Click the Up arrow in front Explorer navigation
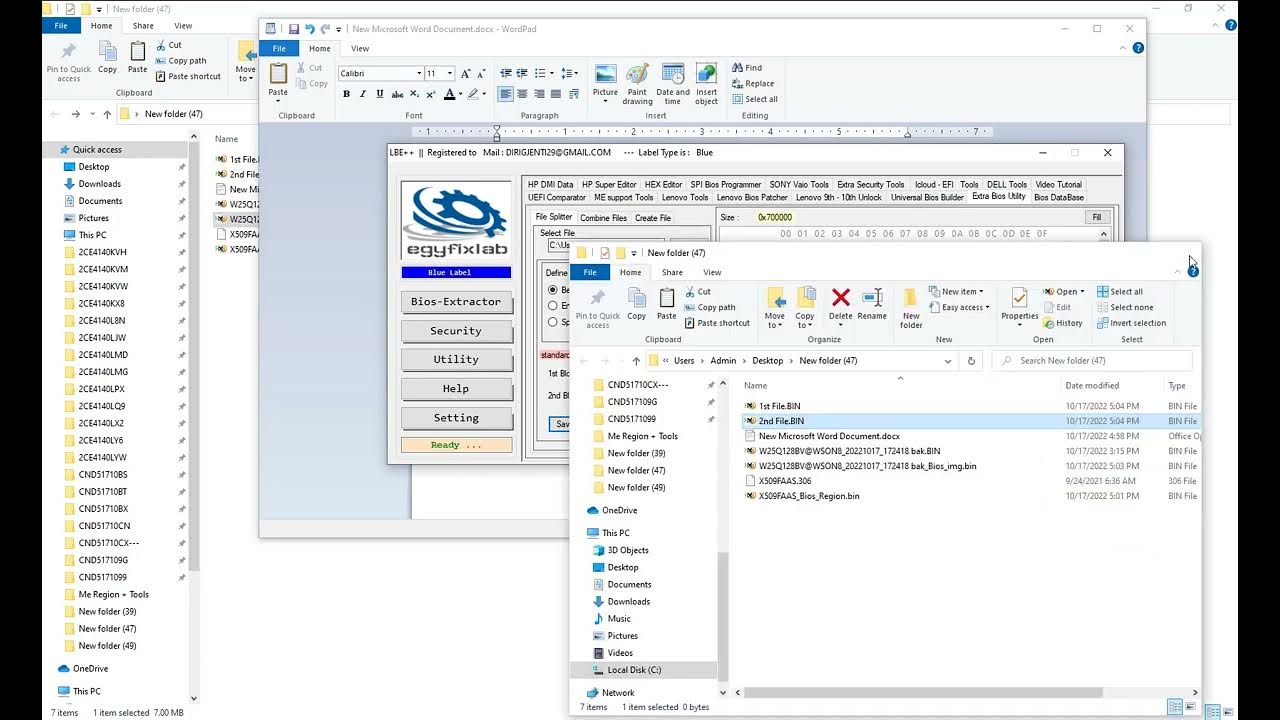Viewport: 1280px width, 720px height. tap(636, 361)
